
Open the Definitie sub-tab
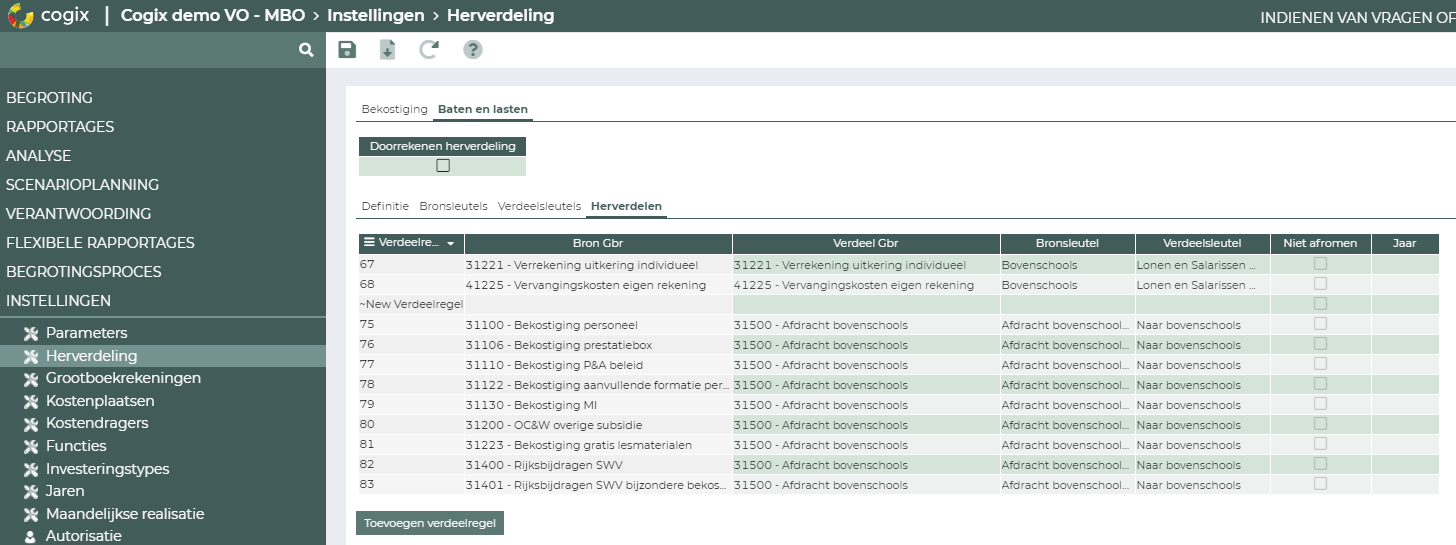pyautogui.click(x=385, y=206)
